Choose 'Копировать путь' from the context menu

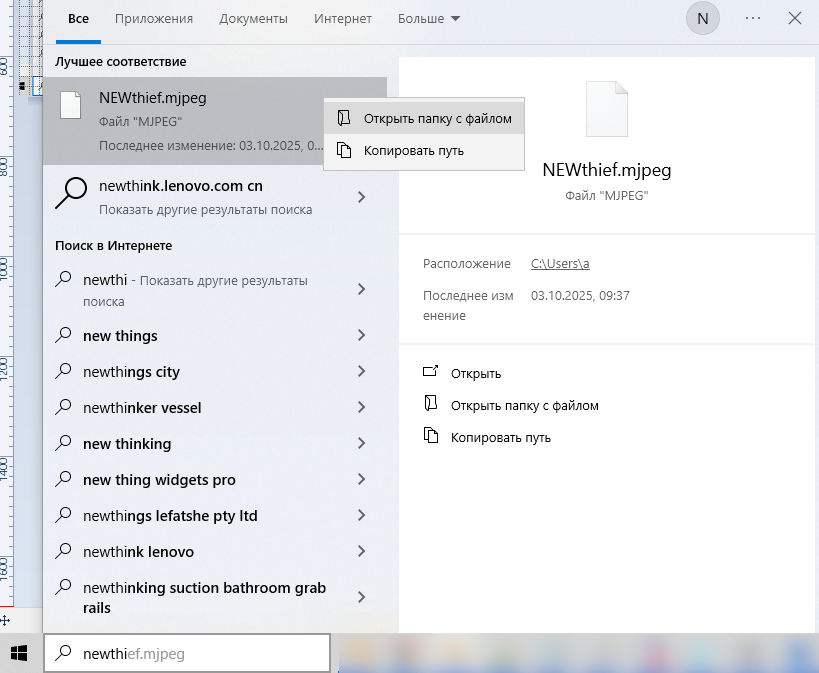(x=413, y=151)
